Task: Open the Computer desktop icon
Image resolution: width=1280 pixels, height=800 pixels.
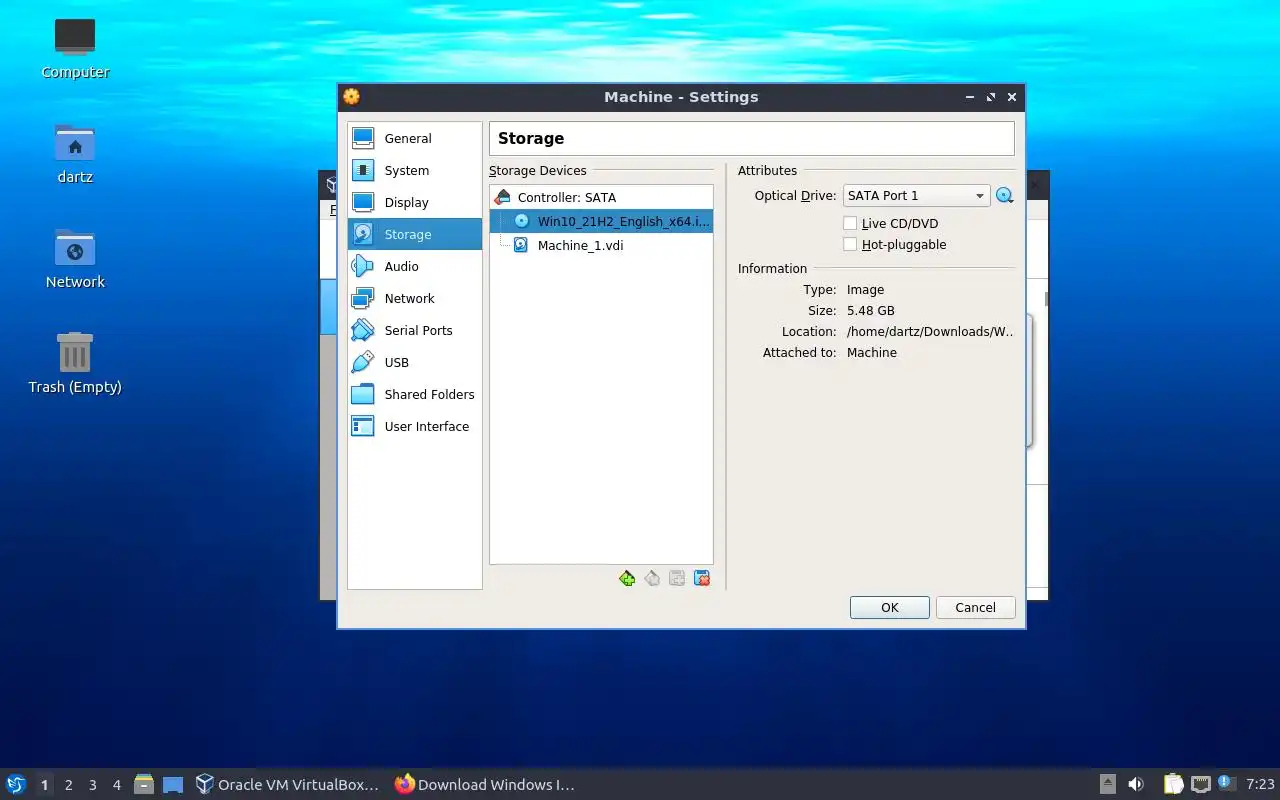Action: pyautogui.click(x=75, y=48)
